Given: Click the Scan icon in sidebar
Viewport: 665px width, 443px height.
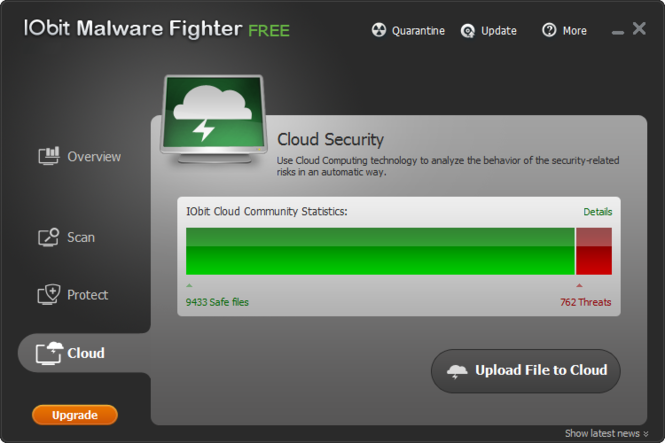Looking at the screenshot, I should click(x=49, y=237).
